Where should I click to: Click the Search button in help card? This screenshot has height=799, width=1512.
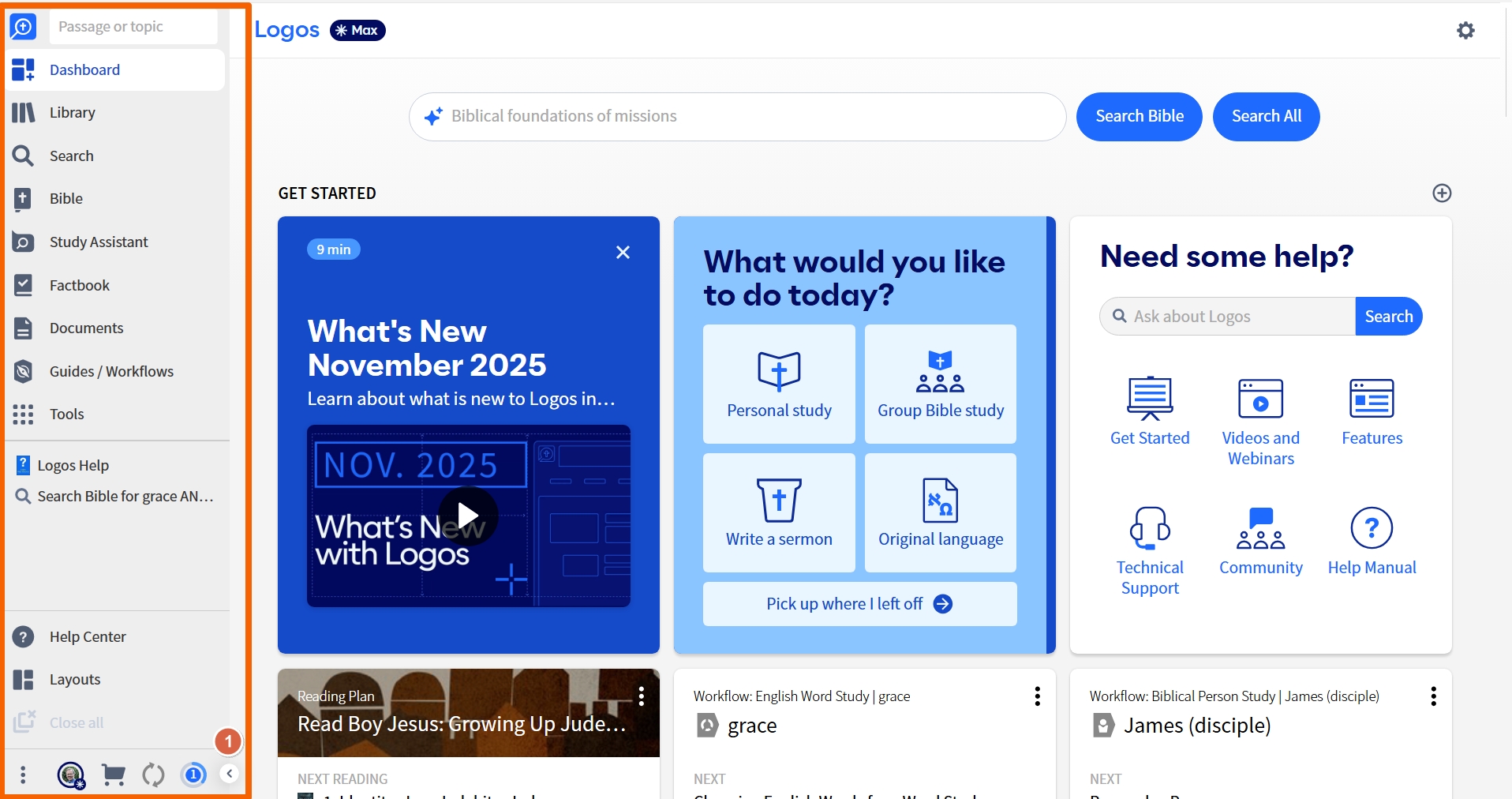(1389, 317)
